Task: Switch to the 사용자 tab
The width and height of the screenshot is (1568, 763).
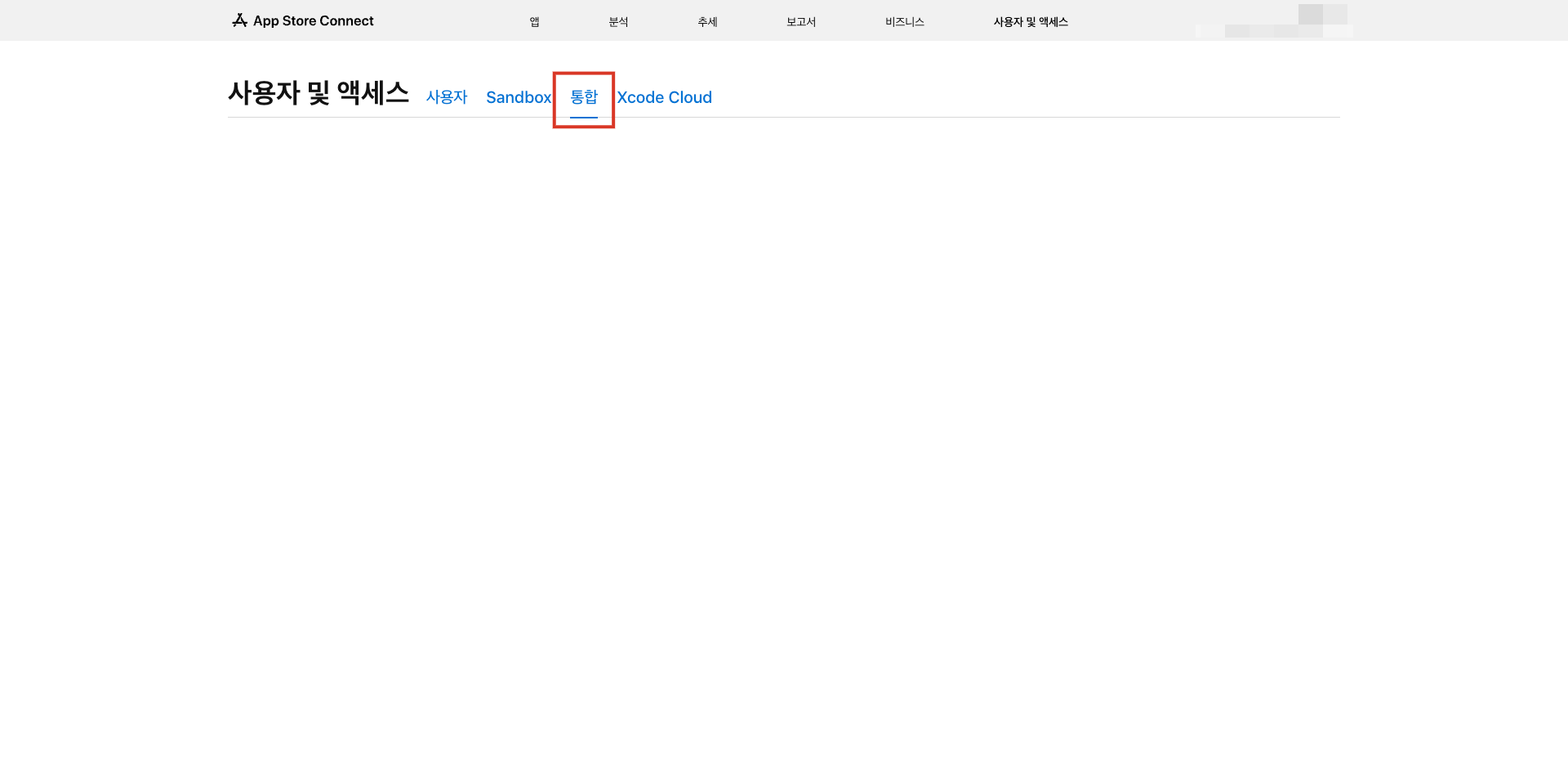Action: coord(447,97)
